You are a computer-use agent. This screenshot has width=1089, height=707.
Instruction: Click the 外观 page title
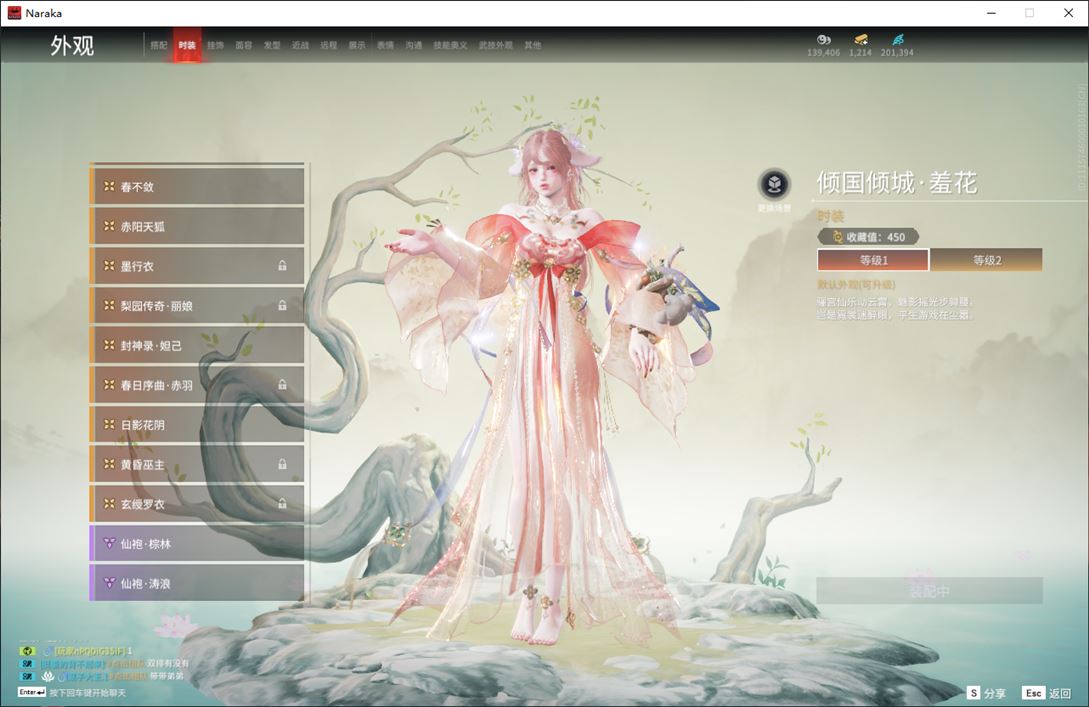72,46
